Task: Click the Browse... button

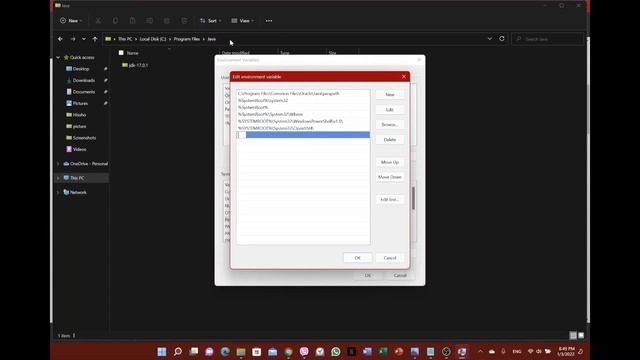Action: (x=390, y=124)
